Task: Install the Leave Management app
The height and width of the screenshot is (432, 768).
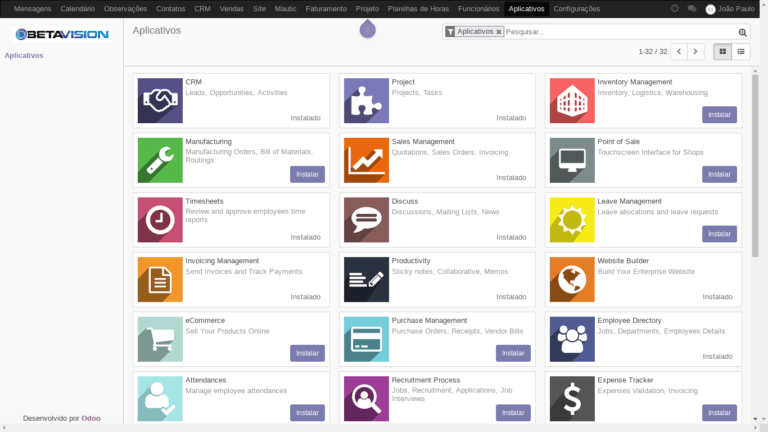Action: point(719,234)
